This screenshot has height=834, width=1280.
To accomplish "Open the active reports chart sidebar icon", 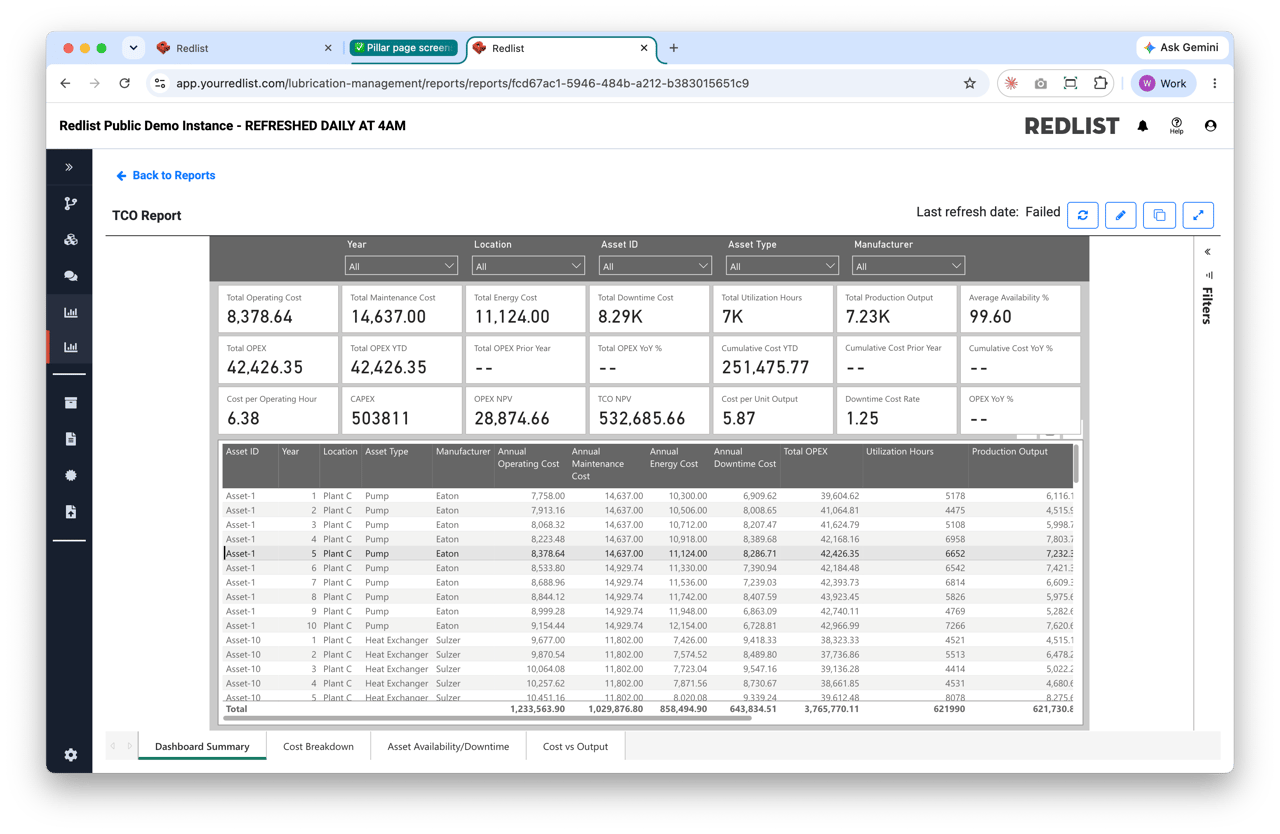I will tap(70, 347).
